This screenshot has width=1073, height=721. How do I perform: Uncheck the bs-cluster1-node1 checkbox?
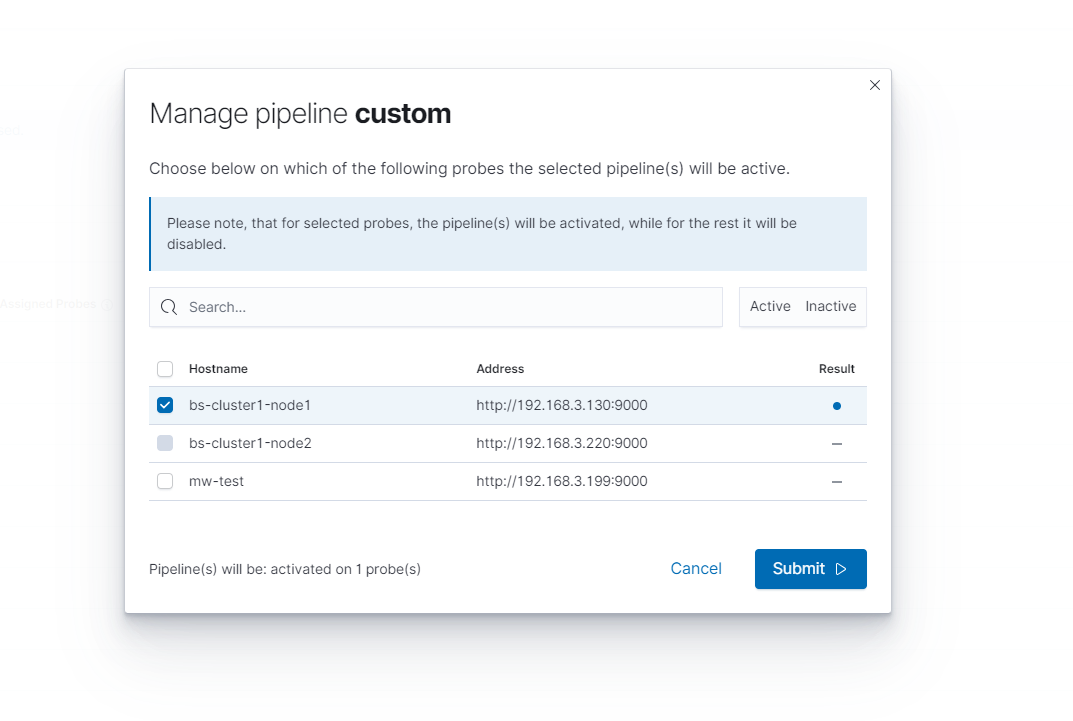pyautogui.click(x=165, y=405)
